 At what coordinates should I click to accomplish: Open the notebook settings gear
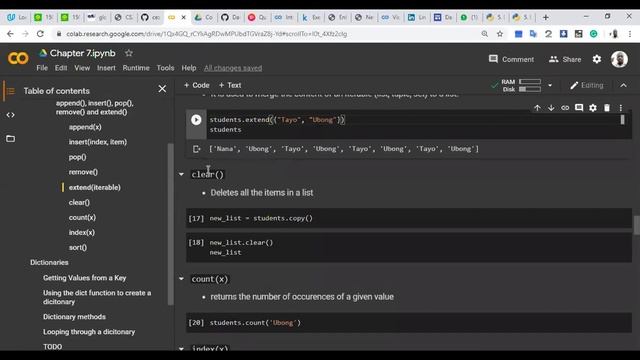(x=597, y=59)
